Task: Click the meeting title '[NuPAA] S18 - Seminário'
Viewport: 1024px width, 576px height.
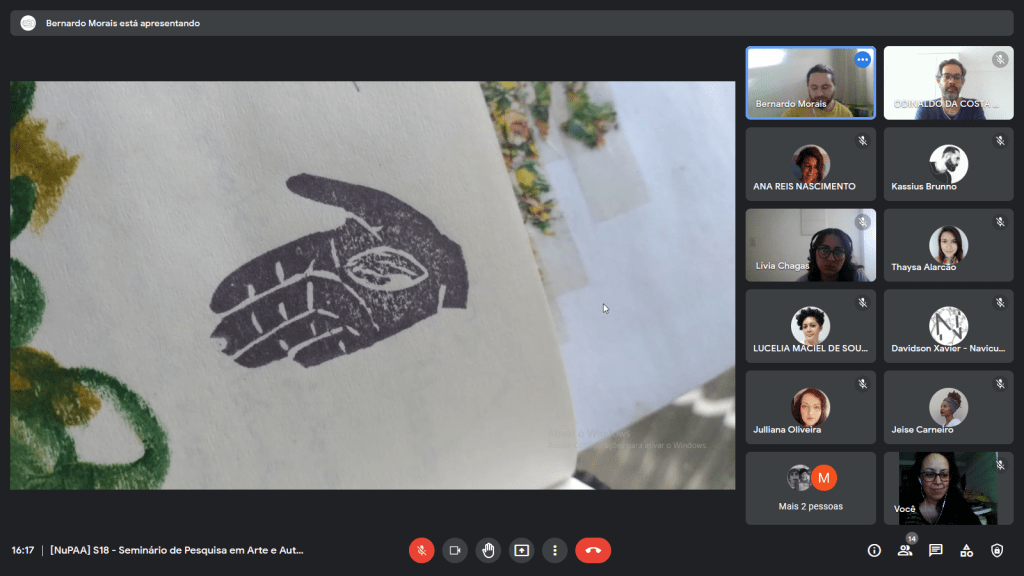Action: tap(176, 550)
